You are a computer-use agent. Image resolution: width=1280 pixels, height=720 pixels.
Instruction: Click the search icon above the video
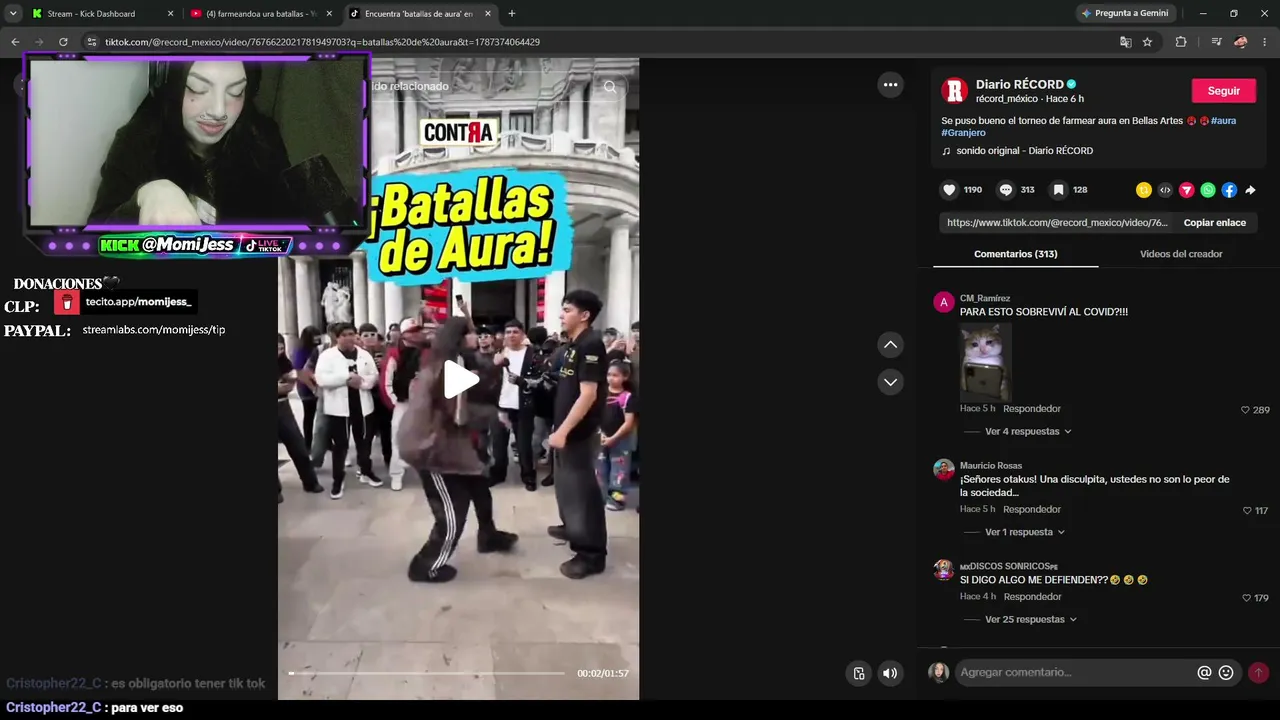tap(610, 86)
